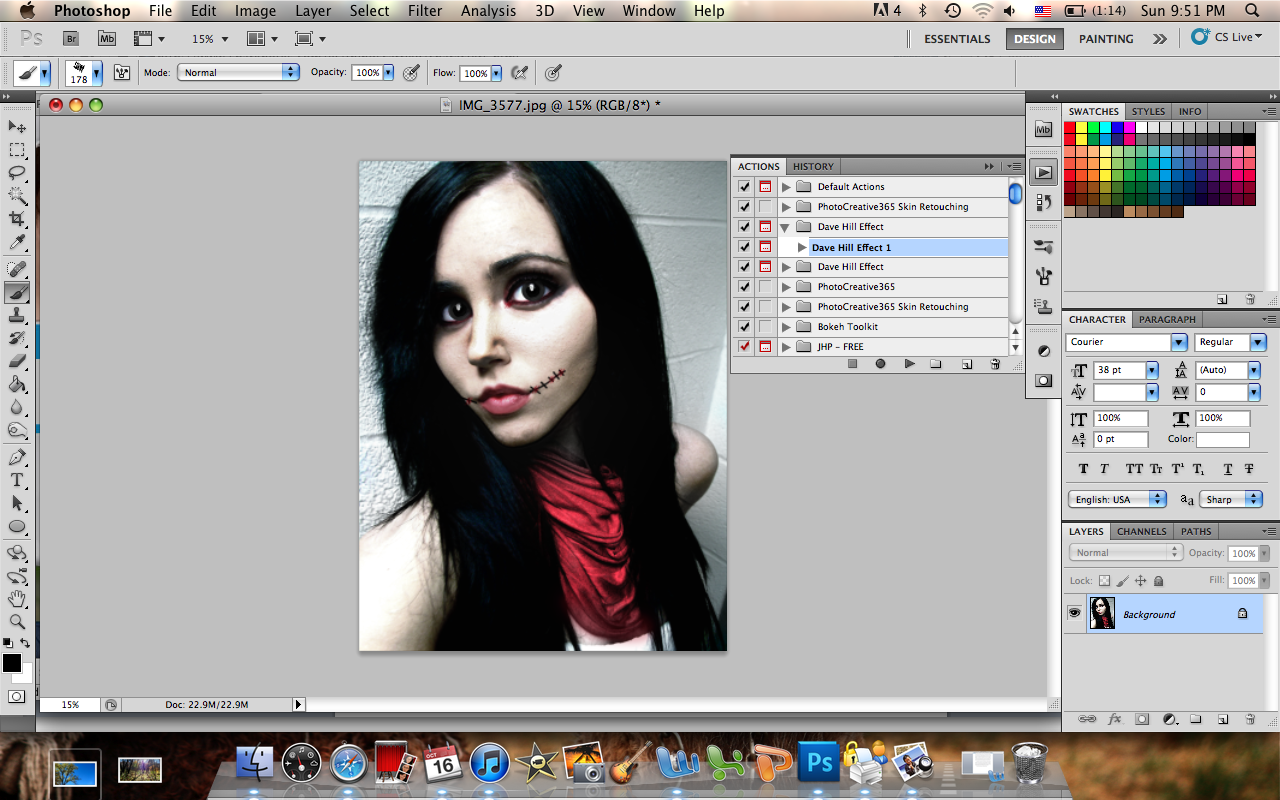
Task: Hide the Background layer with eye icon
Action: tap(1075, 613)
